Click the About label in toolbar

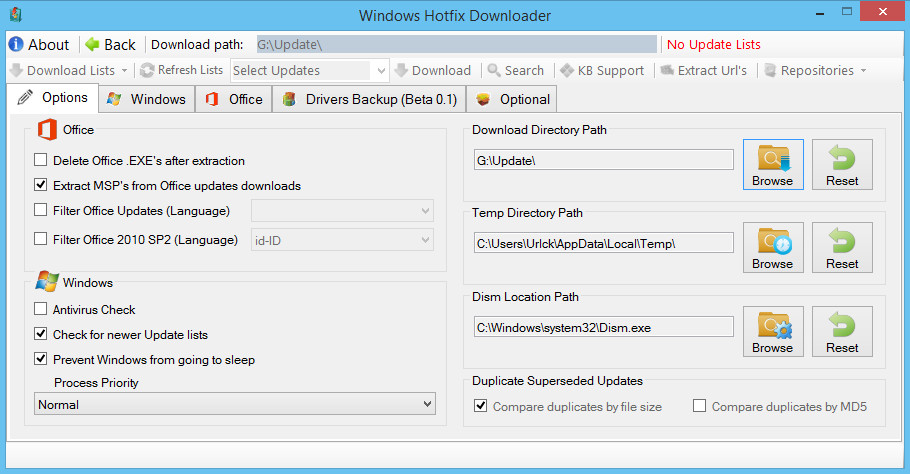[49, 45]
